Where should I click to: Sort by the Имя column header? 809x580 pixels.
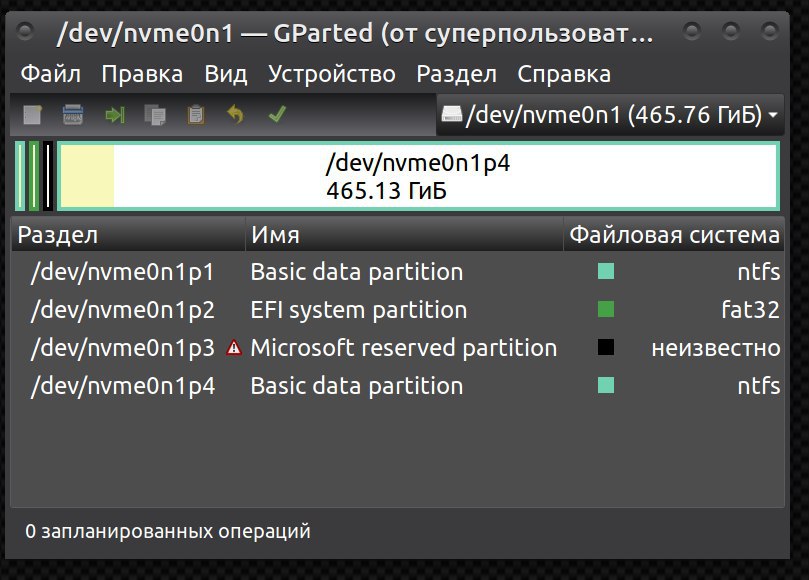pos(404,235)
